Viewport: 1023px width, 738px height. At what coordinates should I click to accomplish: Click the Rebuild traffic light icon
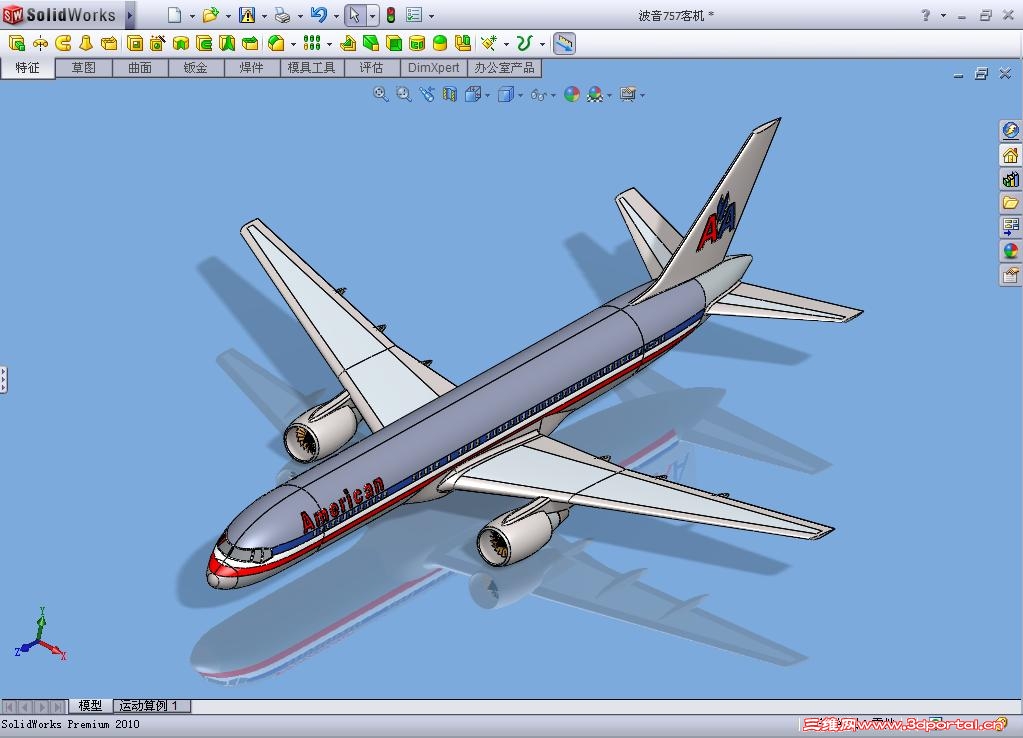pyautogui.click(x=391, y=15)
